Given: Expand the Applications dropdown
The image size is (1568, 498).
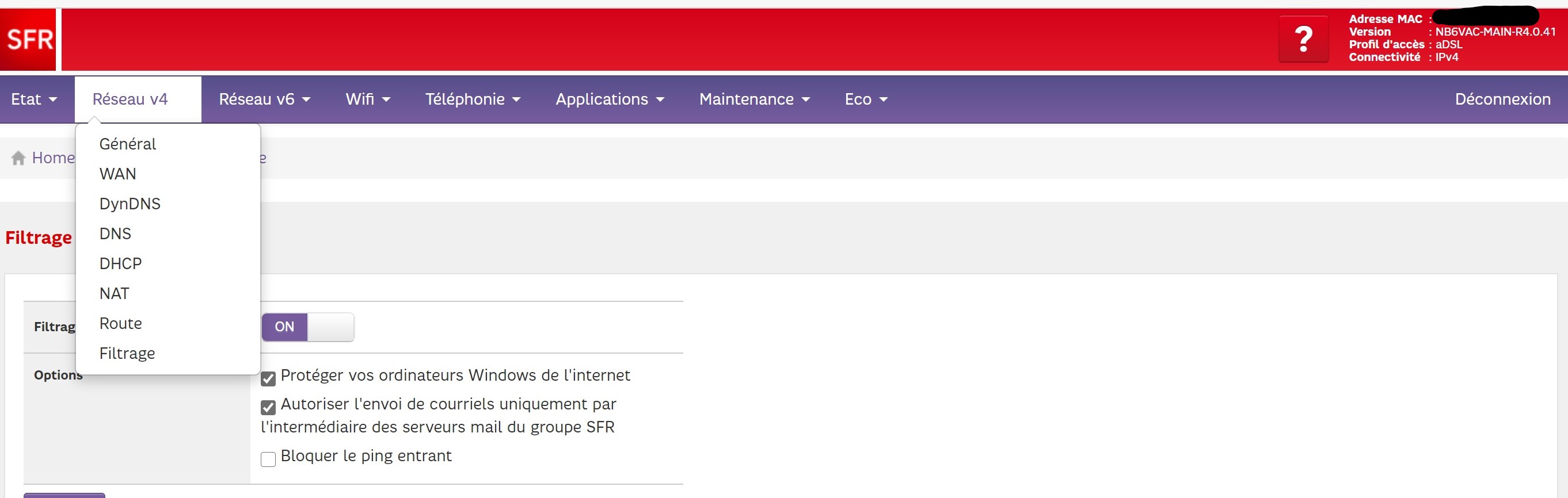Looking at the screenshot, I should 610,99.
